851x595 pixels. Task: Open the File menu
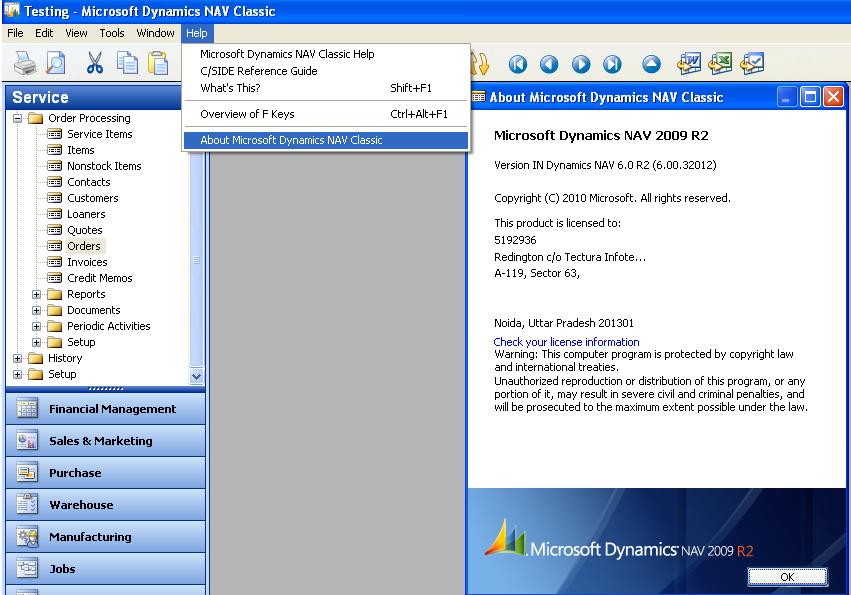15,33
